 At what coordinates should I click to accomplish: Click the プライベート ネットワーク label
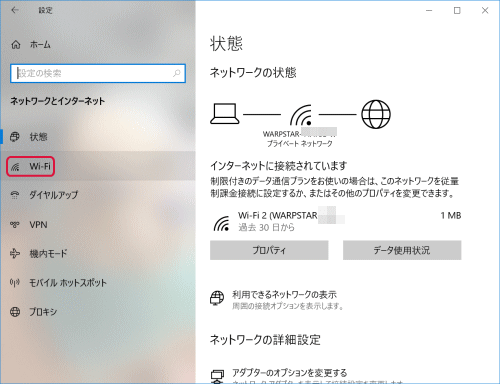300,144
